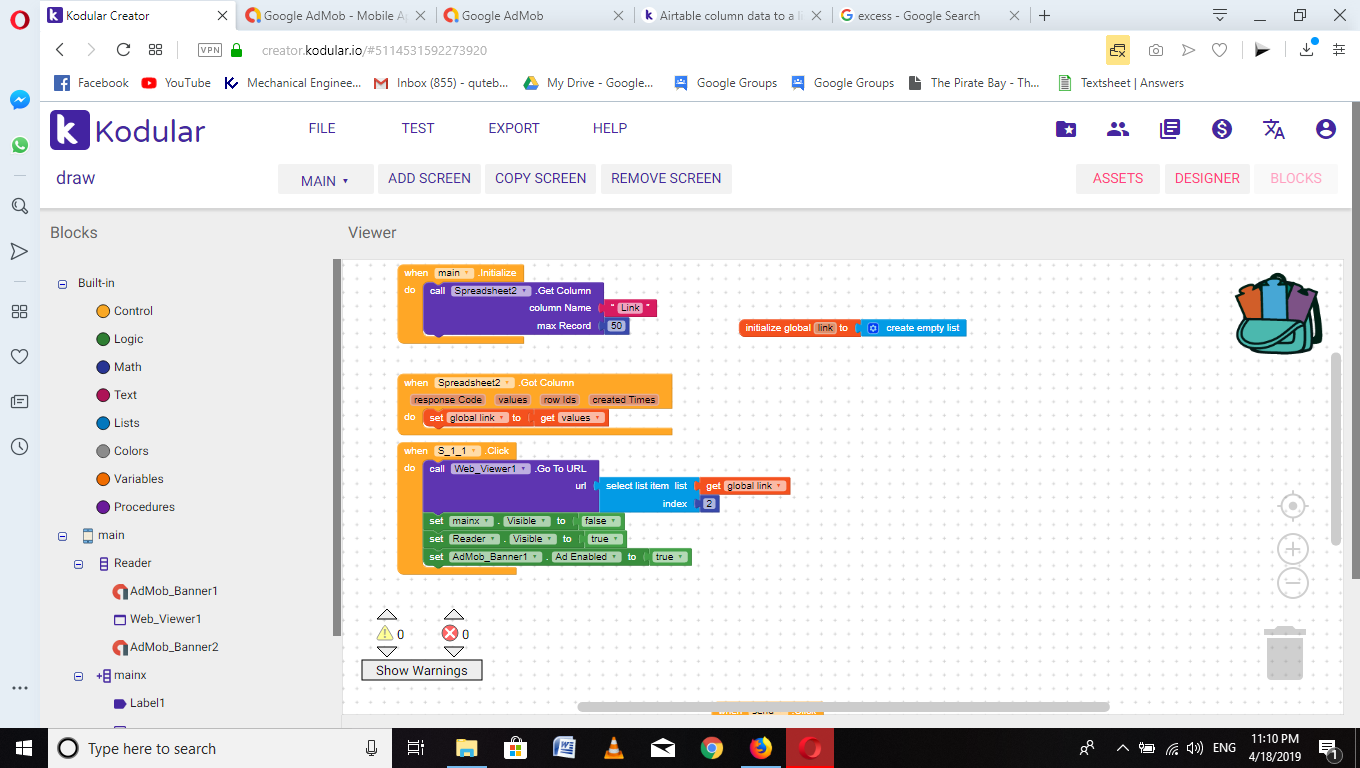
Task: Click the viewer vertical scrollbar
Action: pyautogui.click(x=1336, y=448)
